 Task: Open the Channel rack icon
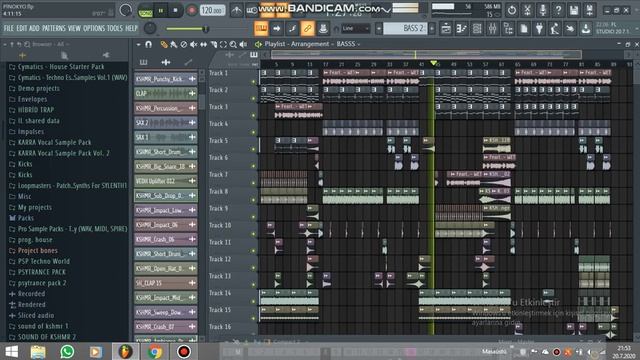click(x=477, y=29)
